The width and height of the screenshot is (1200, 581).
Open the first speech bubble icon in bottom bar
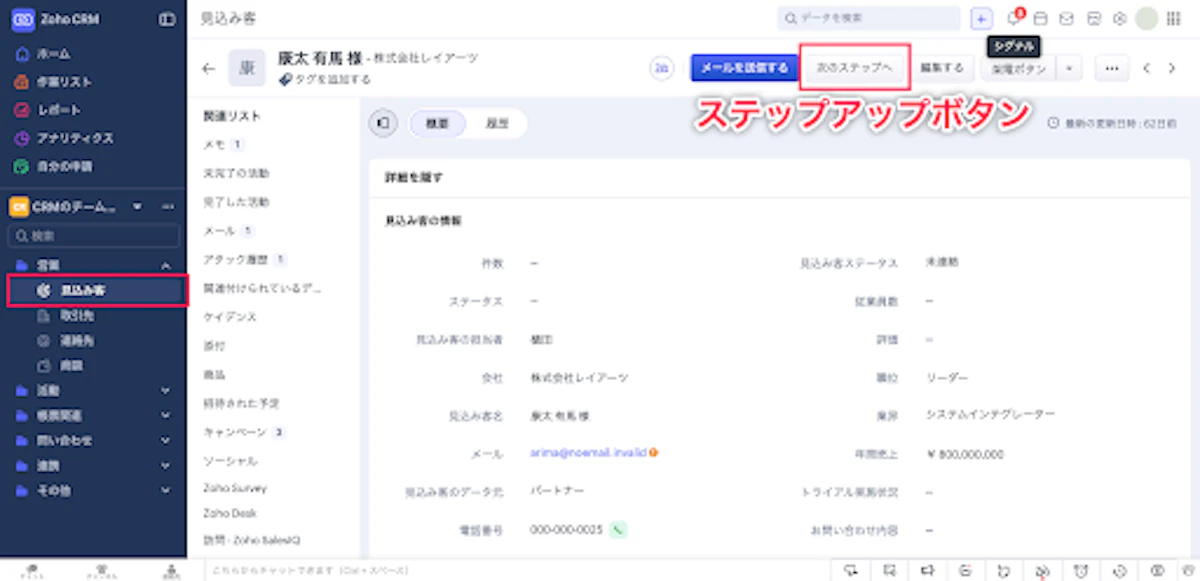851,570
